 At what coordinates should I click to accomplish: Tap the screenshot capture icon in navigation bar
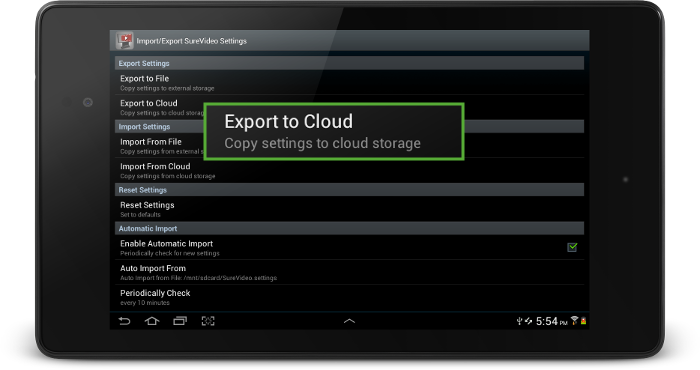208,321
